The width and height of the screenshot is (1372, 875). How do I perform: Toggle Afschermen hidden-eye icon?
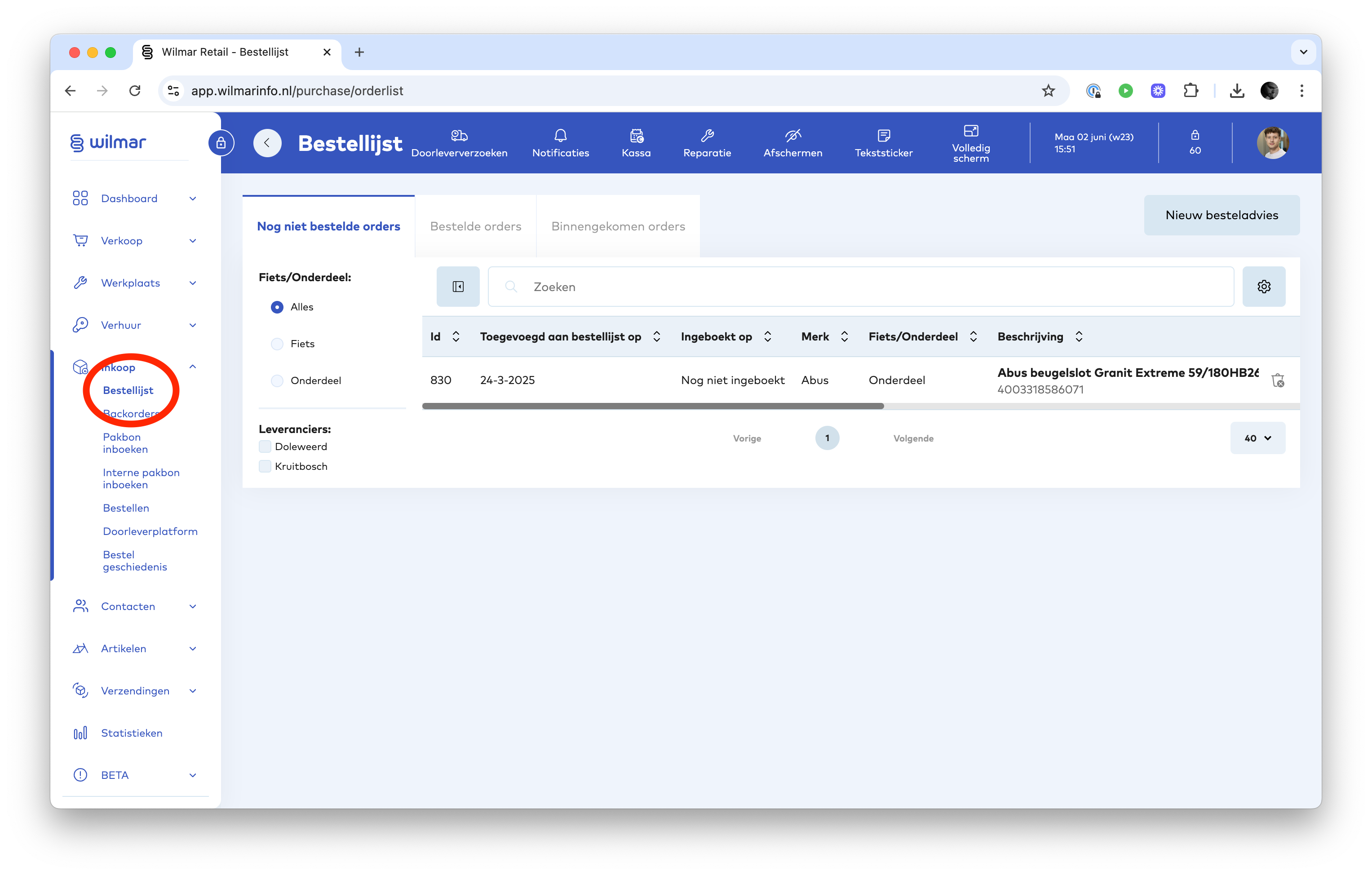792,136
